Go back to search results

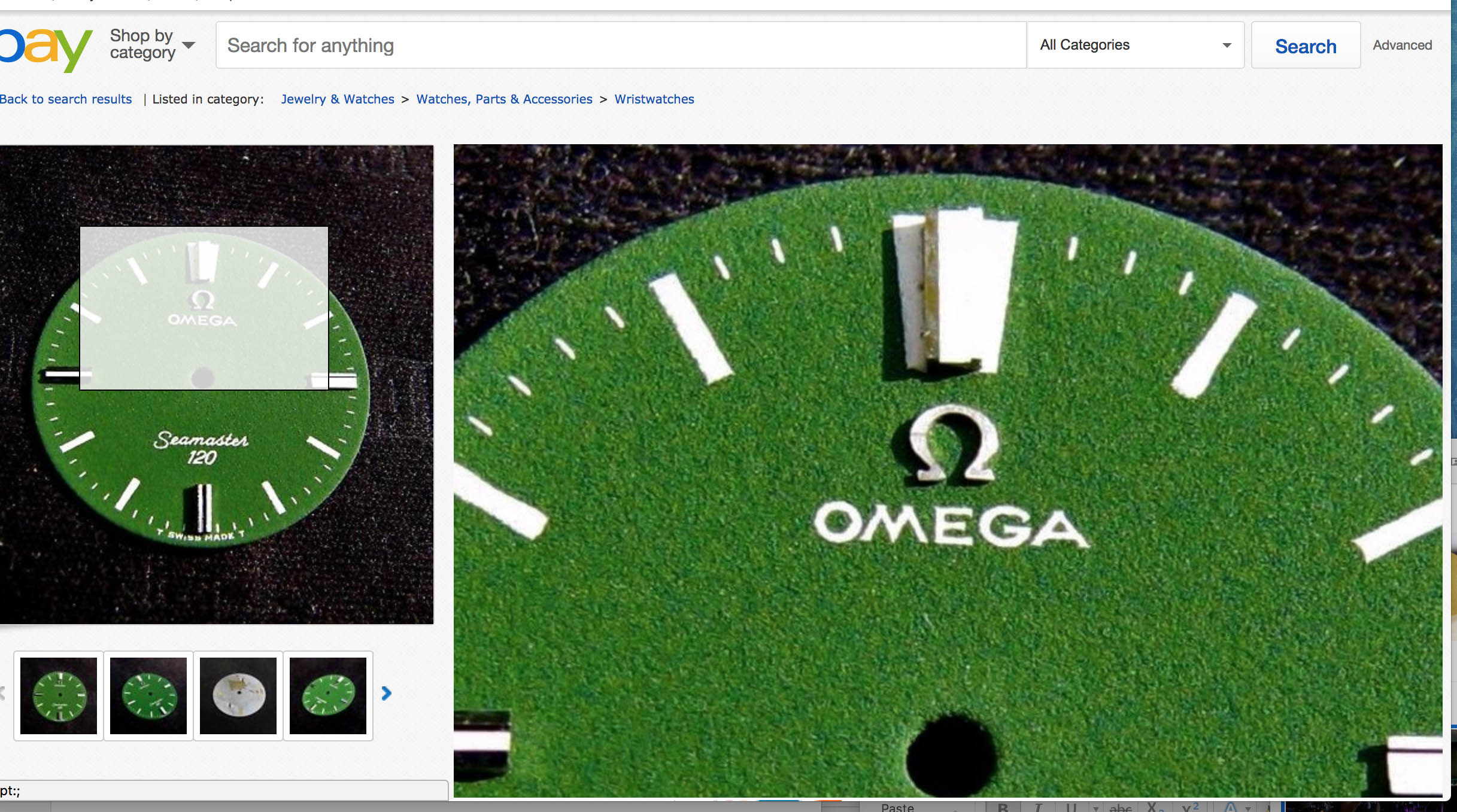click(x=66, y=99)
